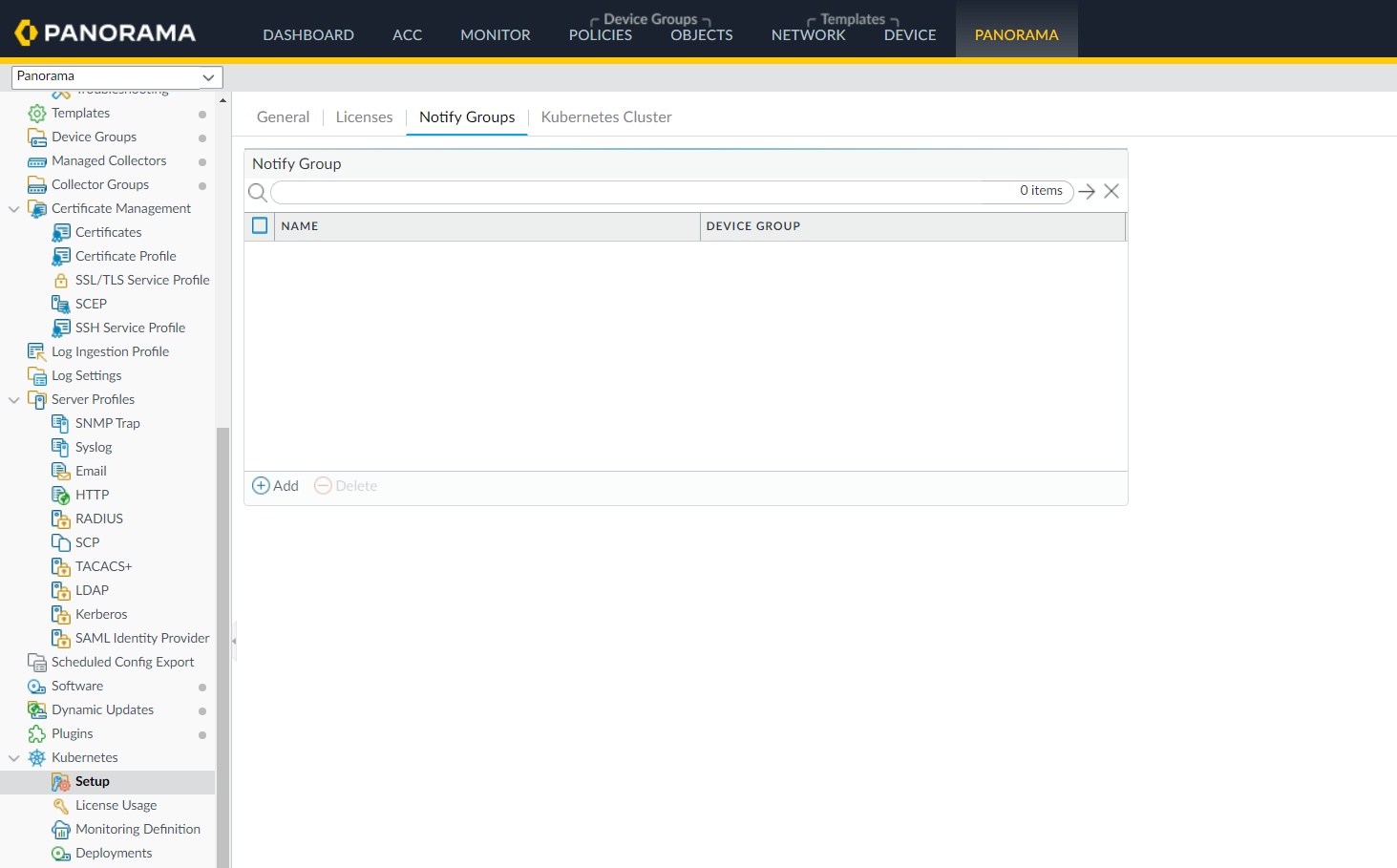Open the Panorama context dropdown
This screenshot has height=868, width=1397.
116,76
